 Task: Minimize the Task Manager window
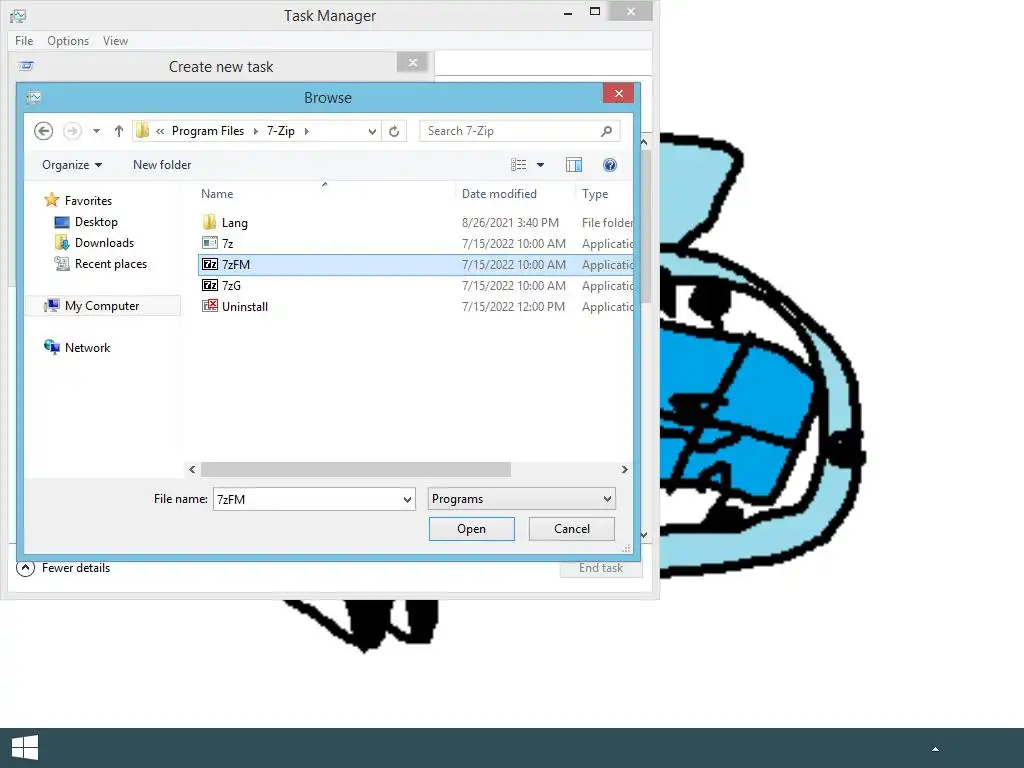tap(568, 13)
